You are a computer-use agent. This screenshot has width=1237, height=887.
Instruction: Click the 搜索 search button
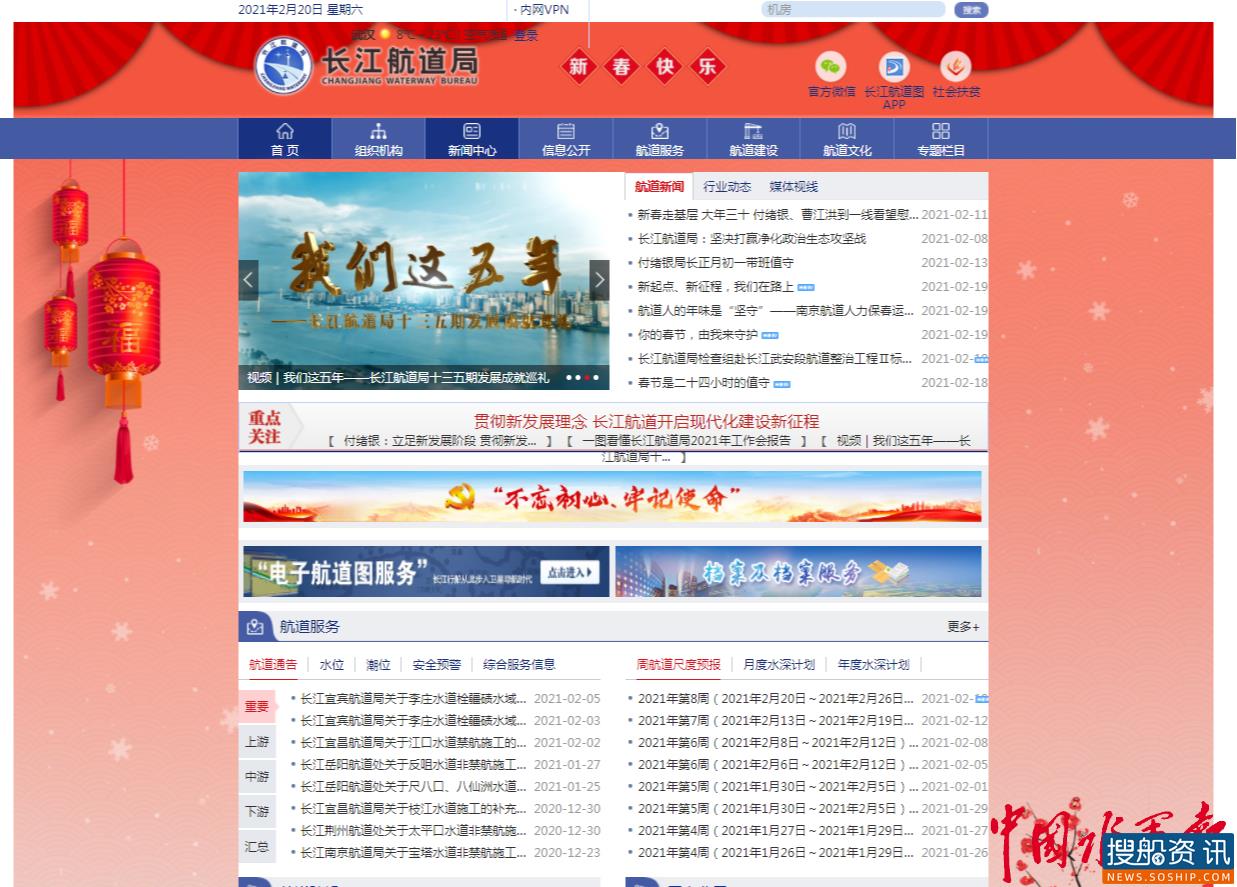(x=971, y=10)
